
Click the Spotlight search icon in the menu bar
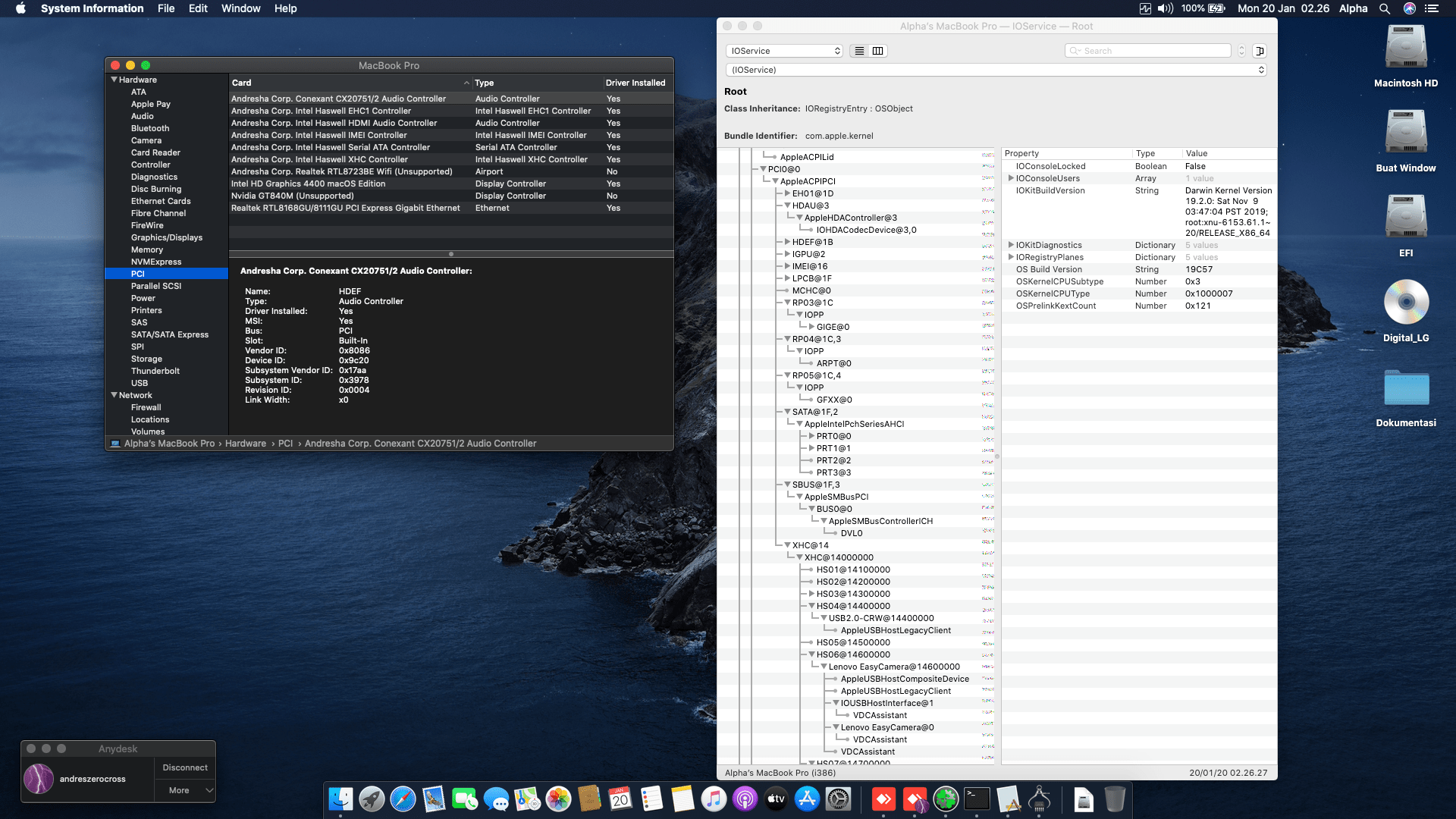[x=1385, y=8]
